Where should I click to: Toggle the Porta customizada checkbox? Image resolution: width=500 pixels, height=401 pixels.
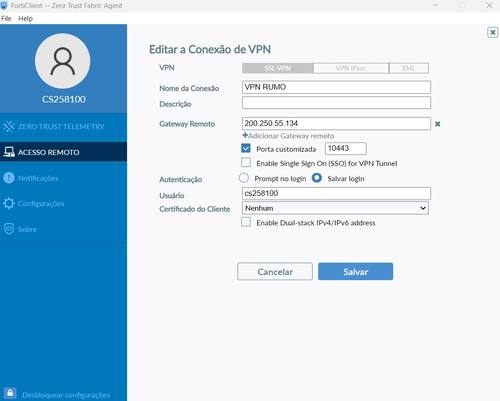pyautogui.click(x=246, y=148)
